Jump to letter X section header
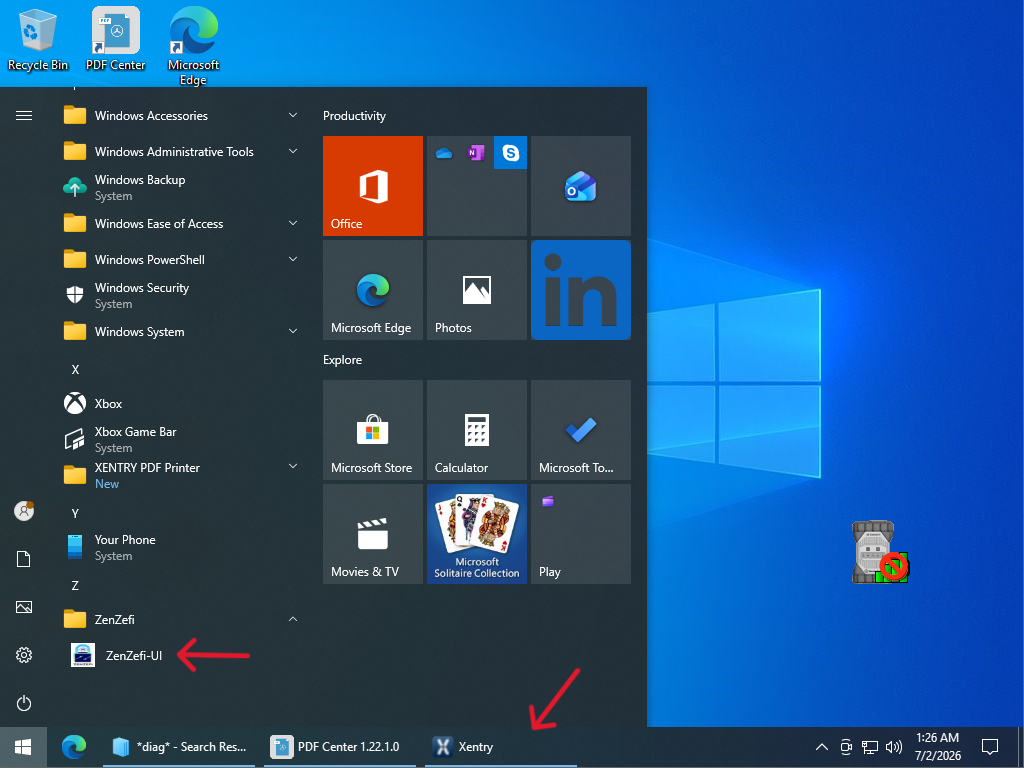The height and width of the screenshot is (768, 1024). [x=75, y=370]
